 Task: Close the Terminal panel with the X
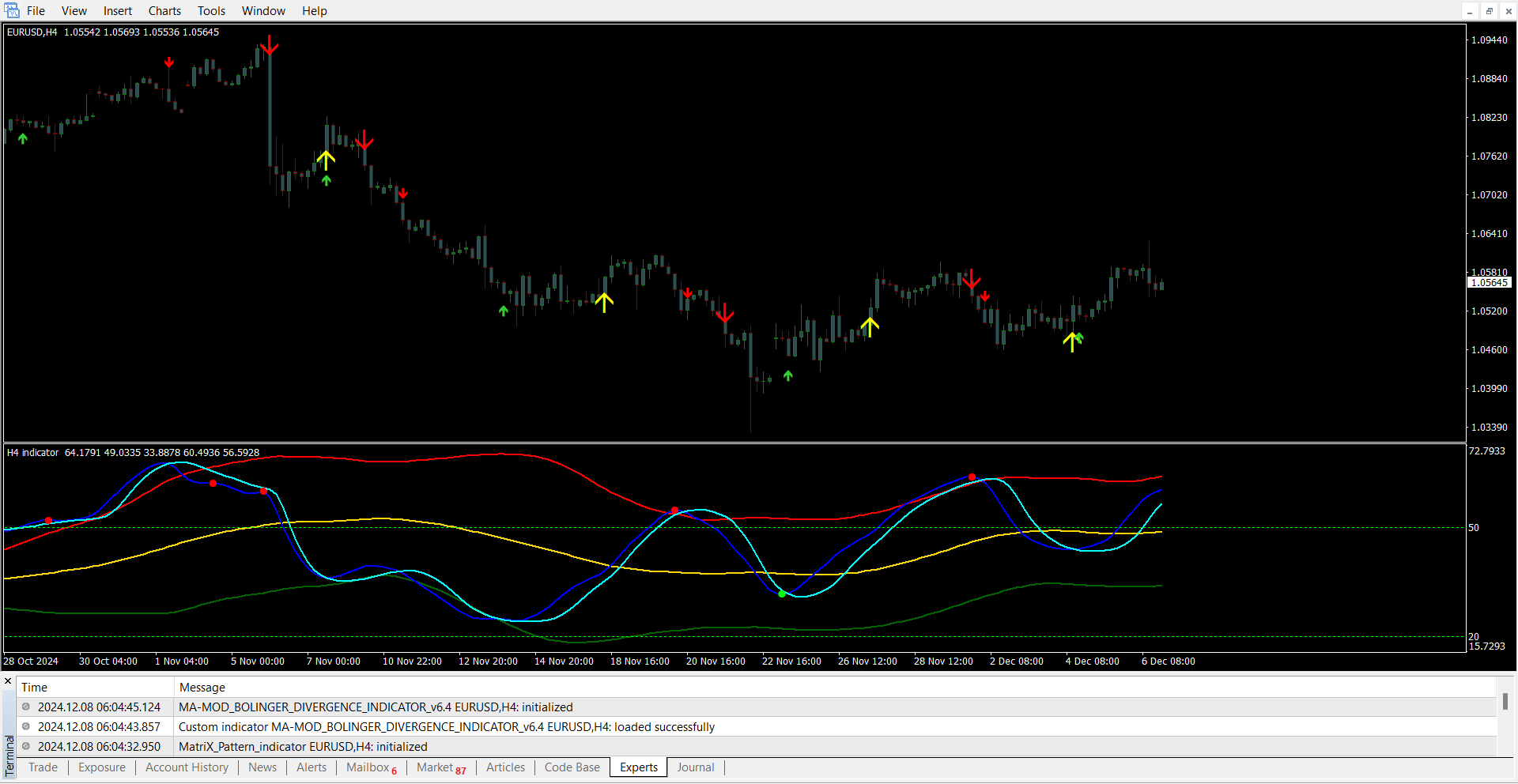click(8, 681)
